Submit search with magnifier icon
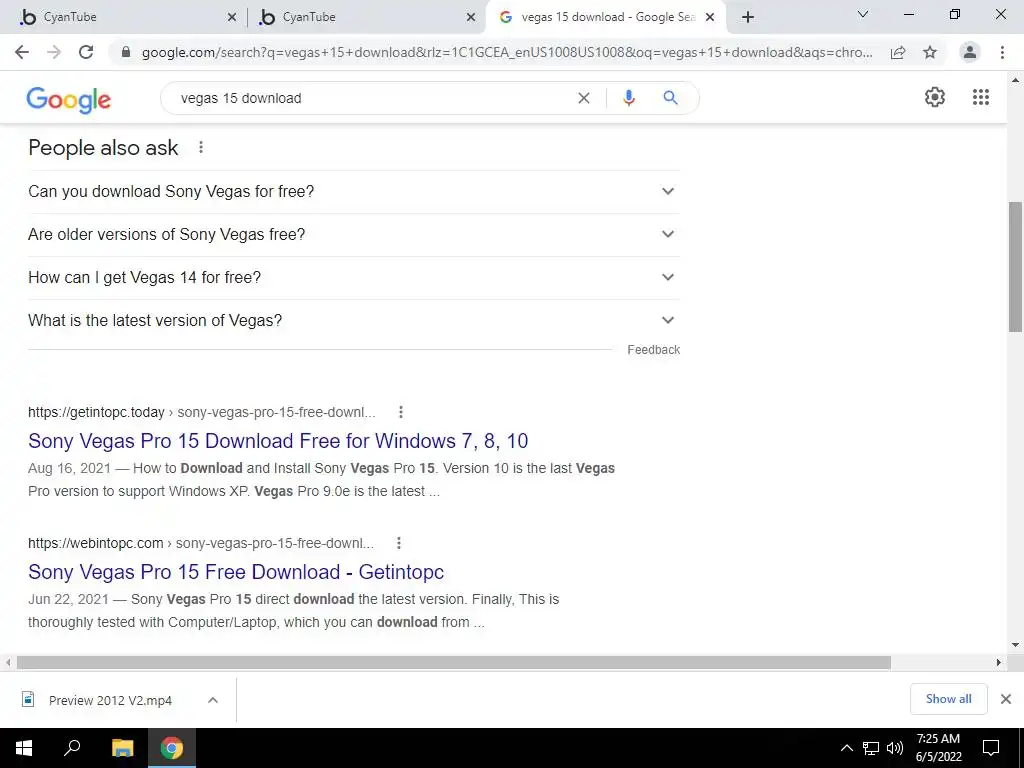The height and width of the screenshot is (768, 1024). click(x=670, y=98)
